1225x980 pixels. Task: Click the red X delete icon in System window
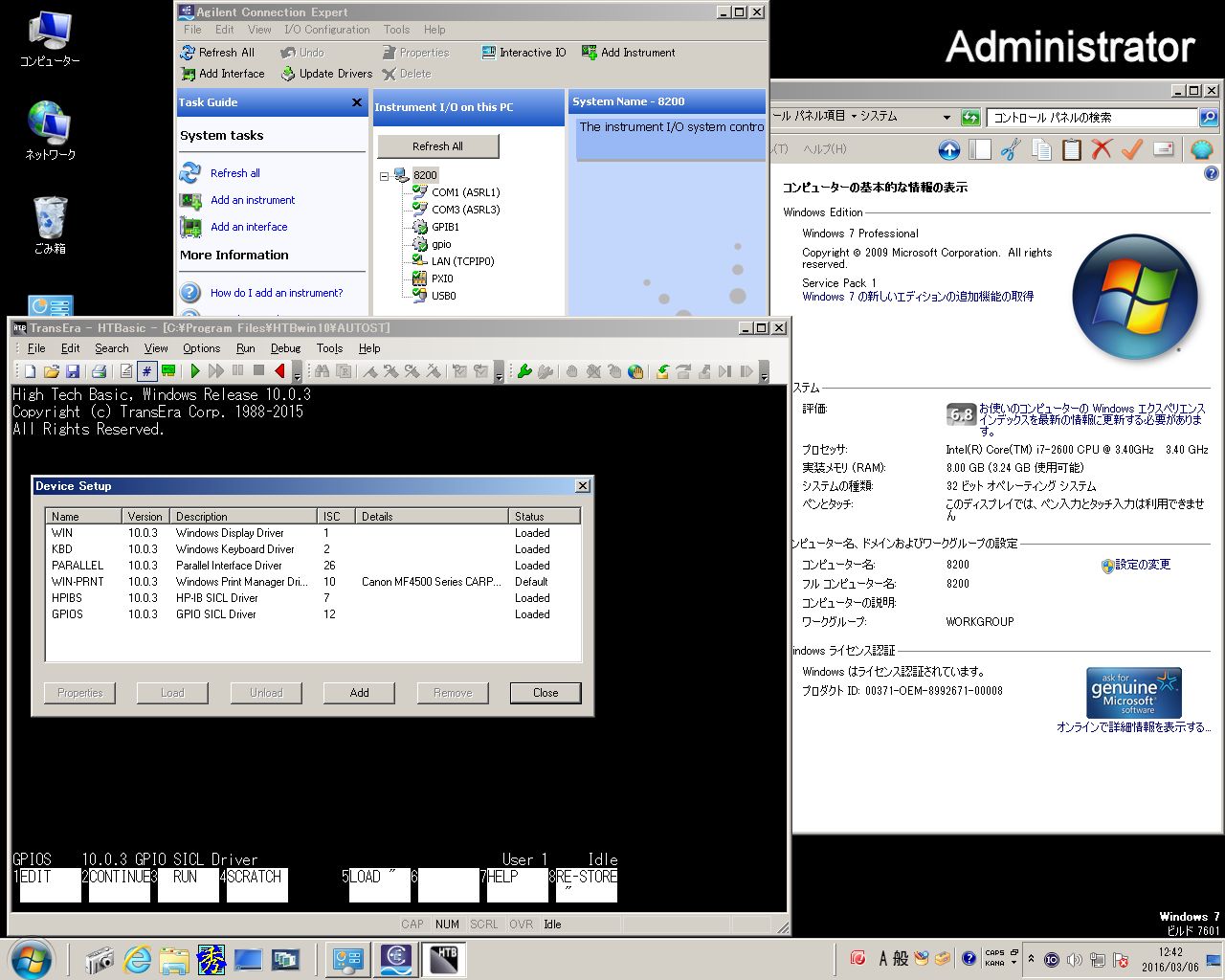[x=1102, y=149]
